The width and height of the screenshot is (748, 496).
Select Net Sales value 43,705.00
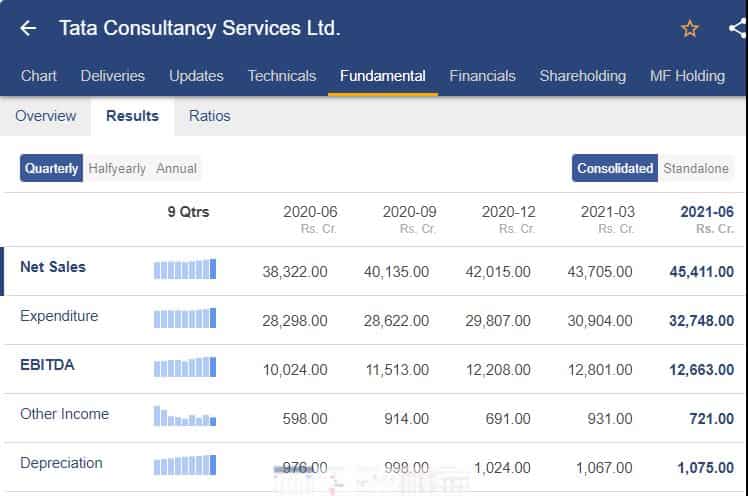point(600,272)
